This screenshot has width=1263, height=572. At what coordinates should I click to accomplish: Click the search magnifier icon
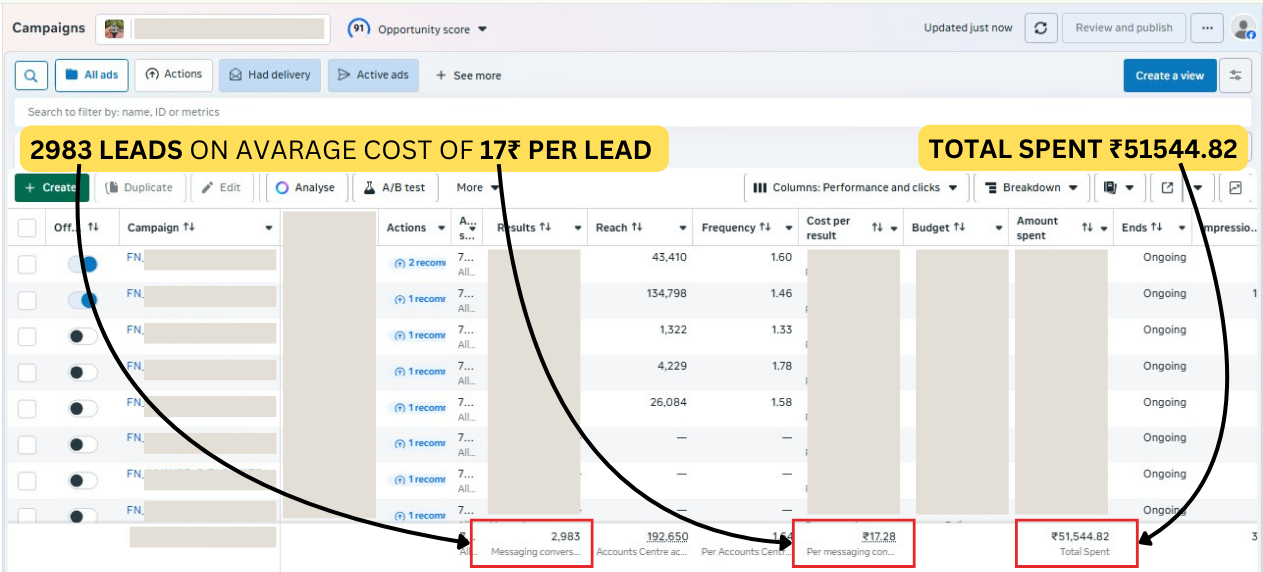31,75
